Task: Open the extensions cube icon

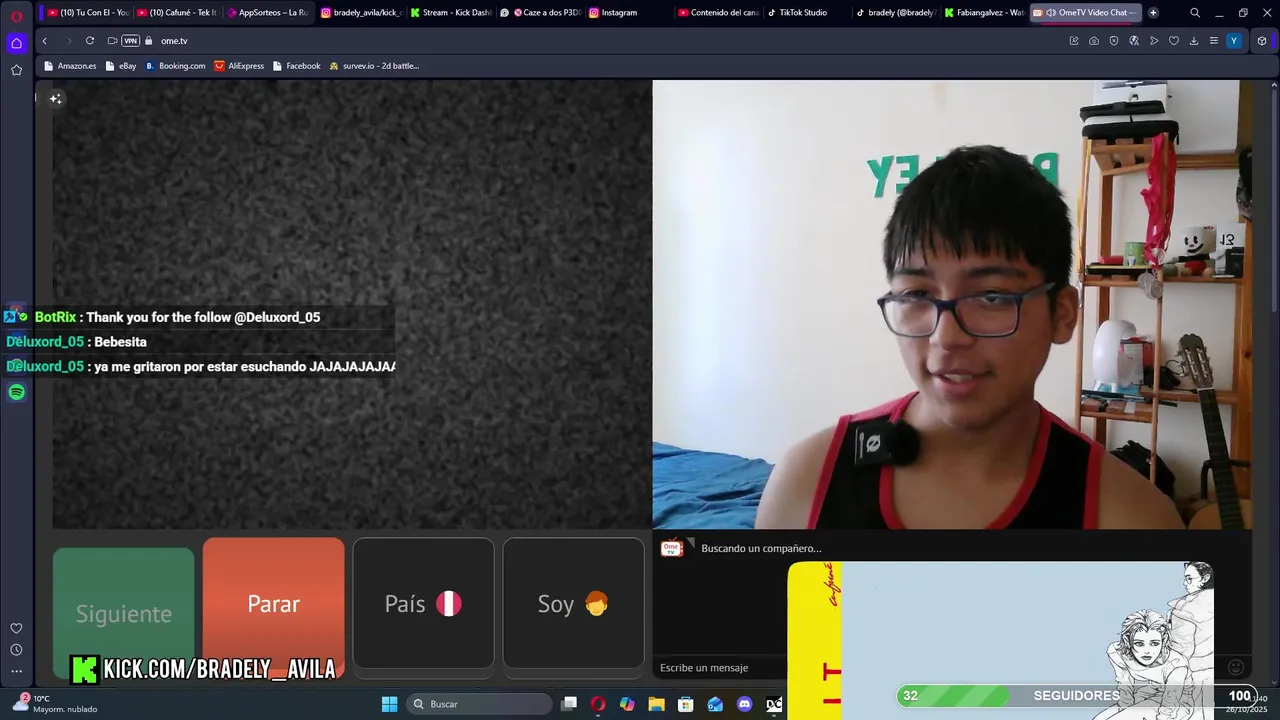Action: [1262, 41]
